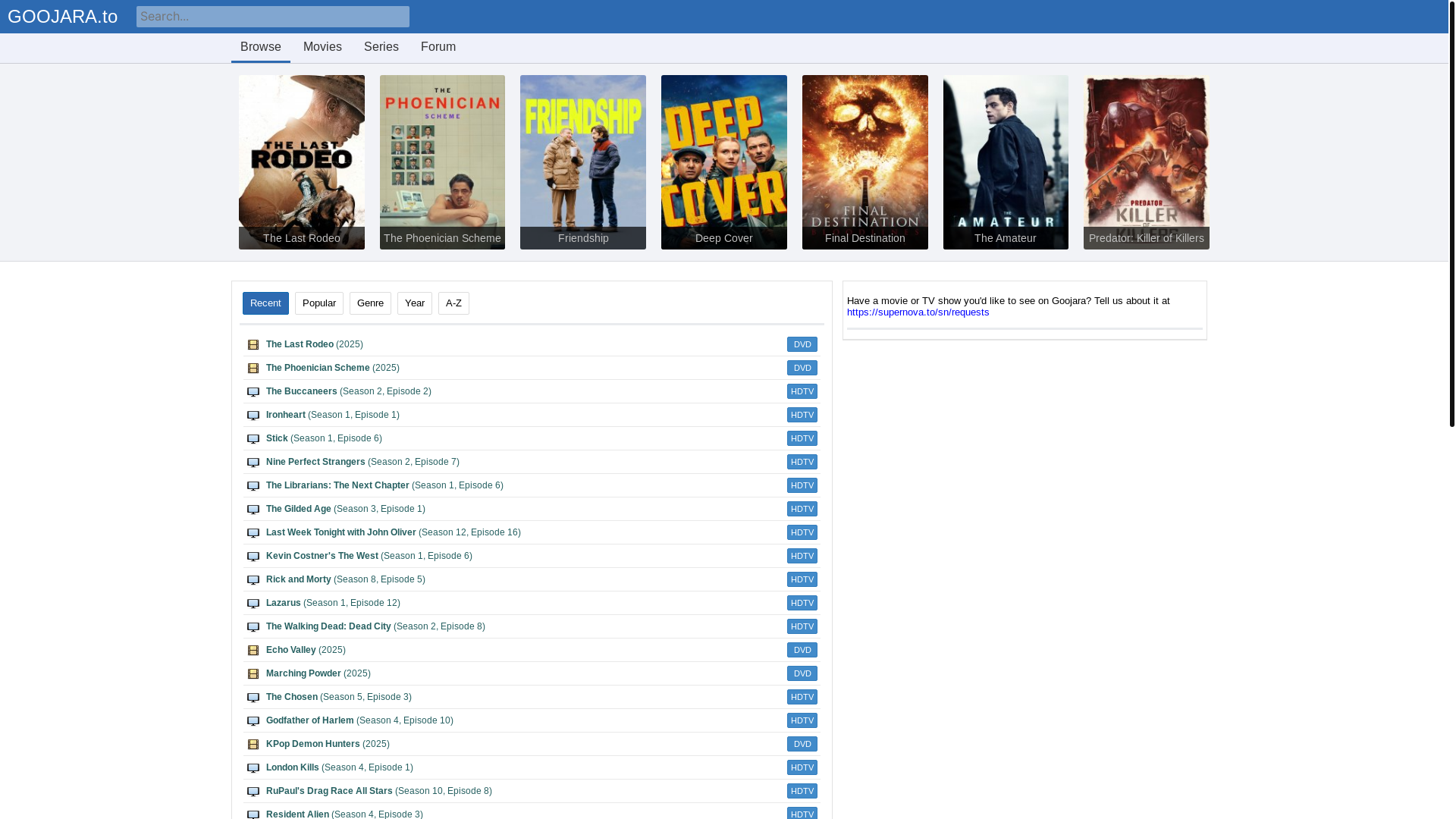Click HDTV badge for Ironheart
The image size is (1456, 819).
(x=802, y=415)
